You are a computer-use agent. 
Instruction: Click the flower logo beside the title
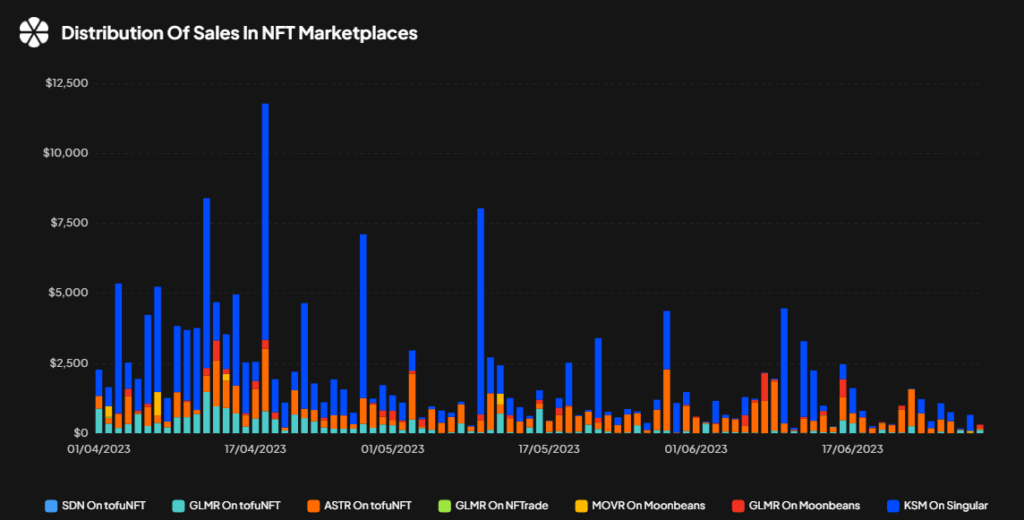[34, 33]
